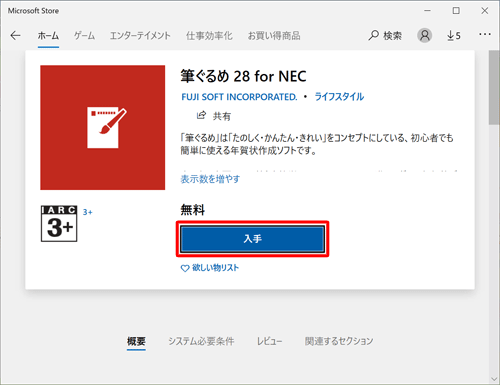Screen dimensions: 500x385
Task: Click the 検索 search label
Action: (x=392, y=36)
